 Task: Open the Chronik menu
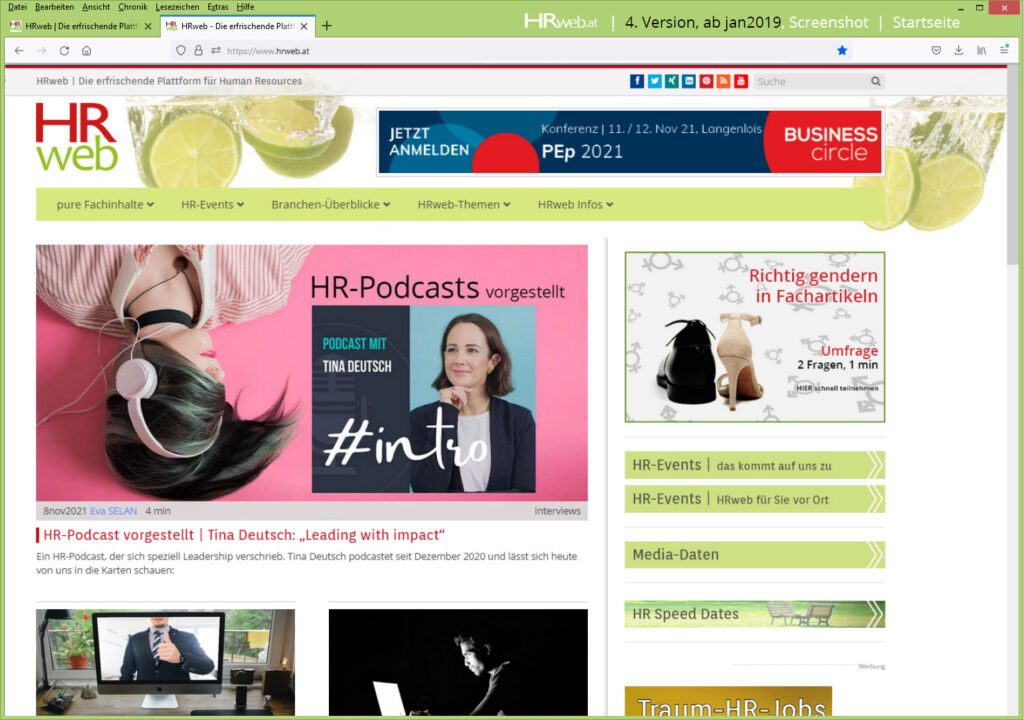(x=133, y=7)
